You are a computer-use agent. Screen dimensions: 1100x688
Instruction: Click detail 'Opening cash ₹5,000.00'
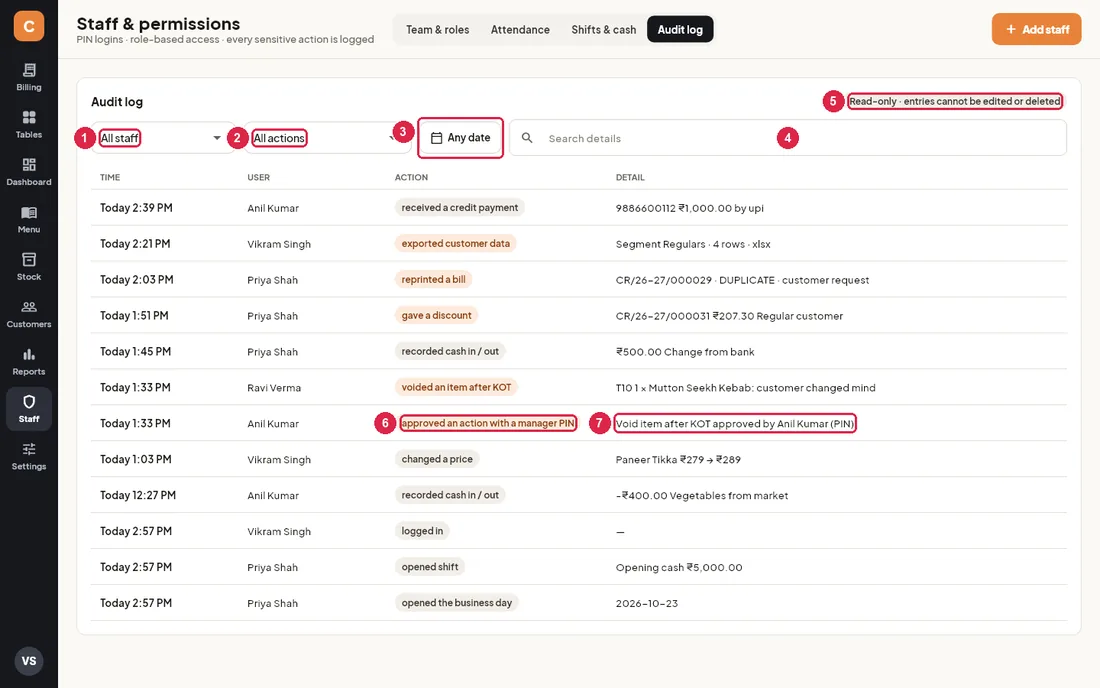click(678, 567)
